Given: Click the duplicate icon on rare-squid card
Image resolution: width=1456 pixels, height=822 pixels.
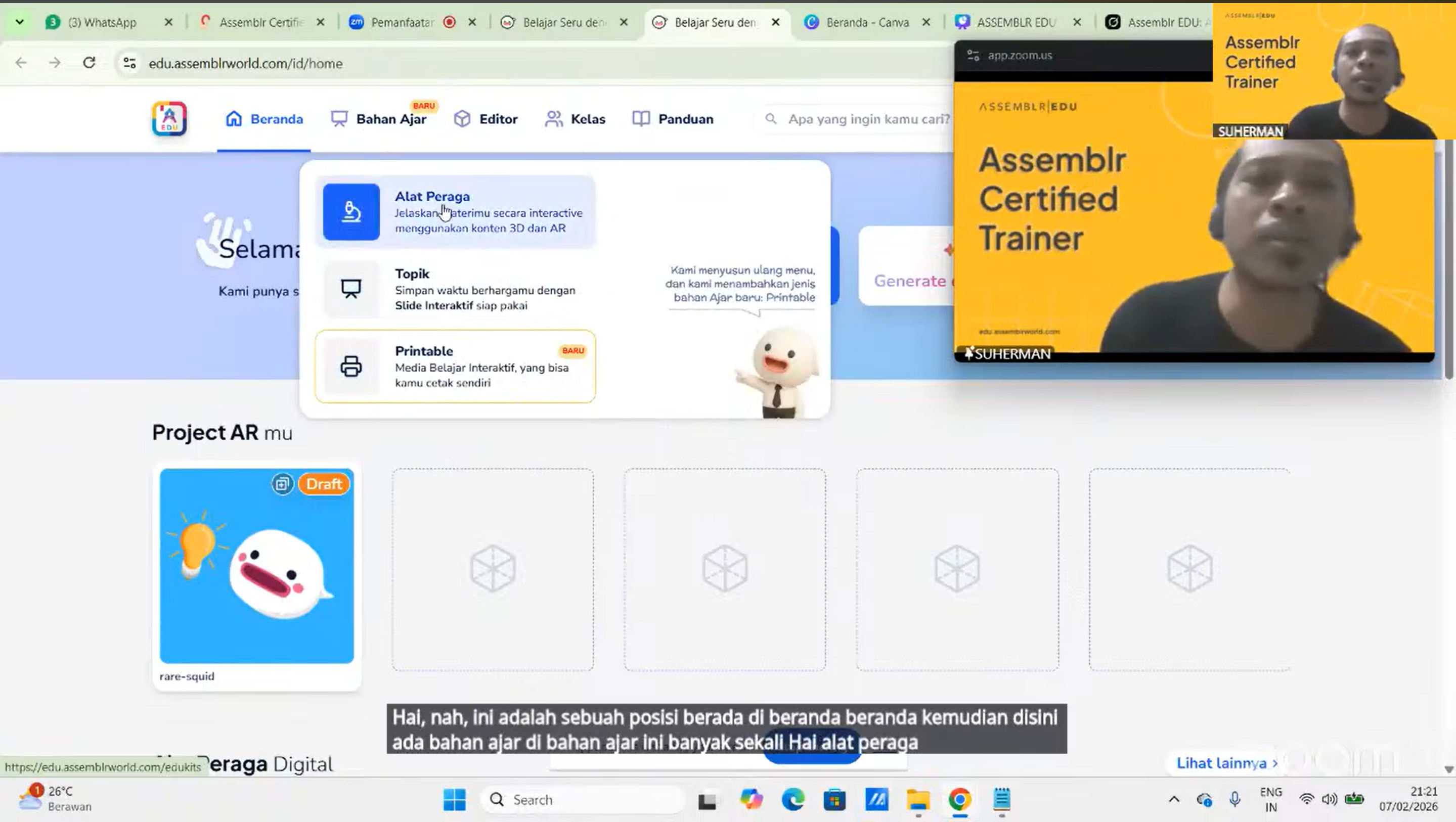Looking at the screenshot, I should (282, 484).
